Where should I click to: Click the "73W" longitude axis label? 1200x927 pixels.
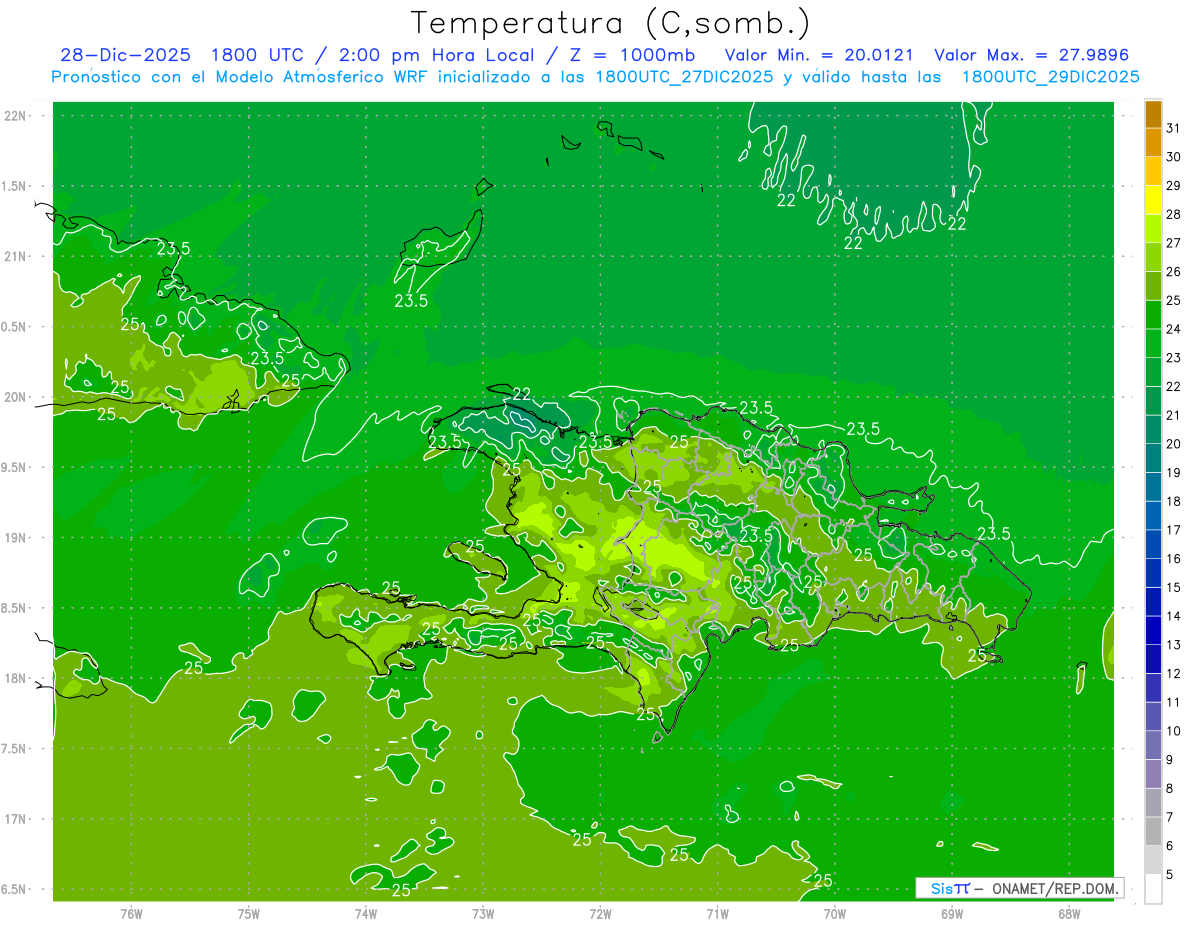coord(483,913)
